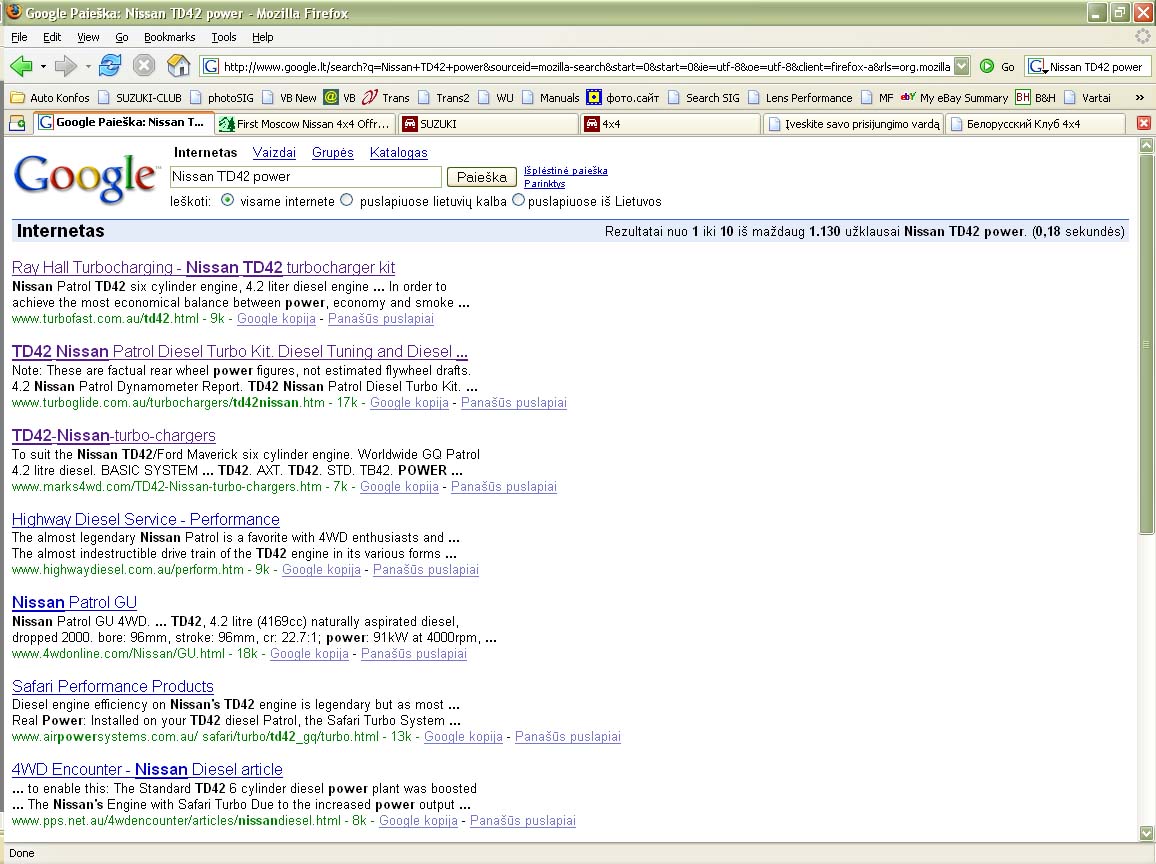The height and width of the screenshot is (864, 1156).
Task: Open Safari Performance Products result link
Action: point(113,686)
